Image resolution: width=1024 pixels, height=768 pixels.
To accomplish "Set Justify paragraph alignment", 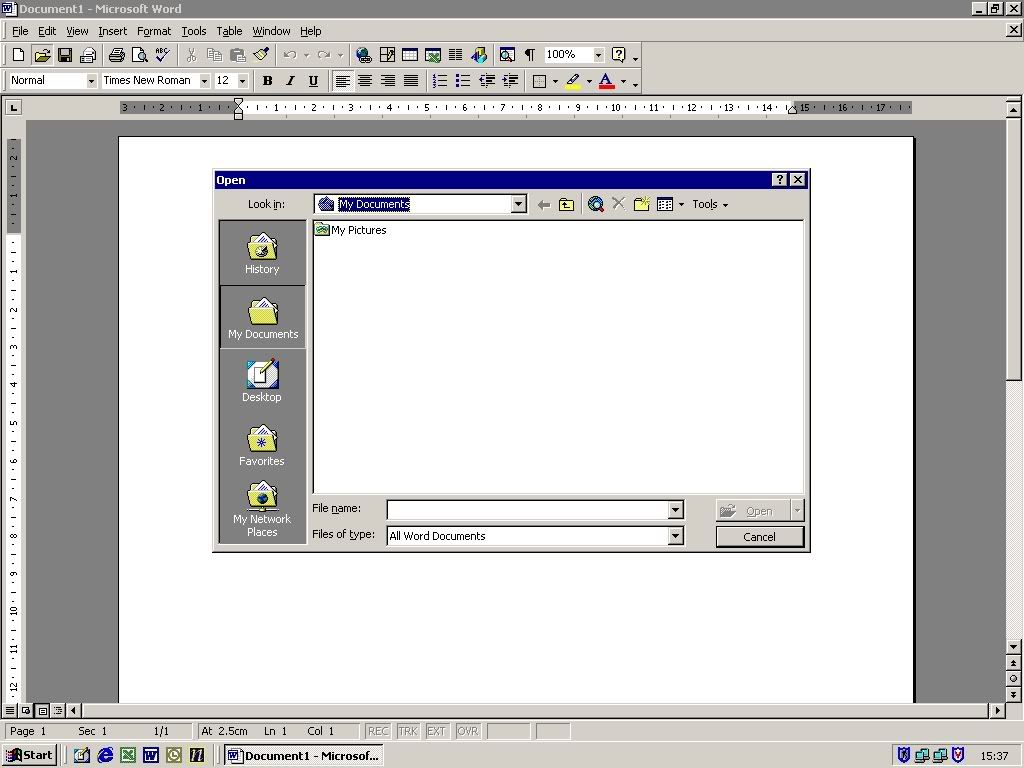I will (x=411, y=81).
